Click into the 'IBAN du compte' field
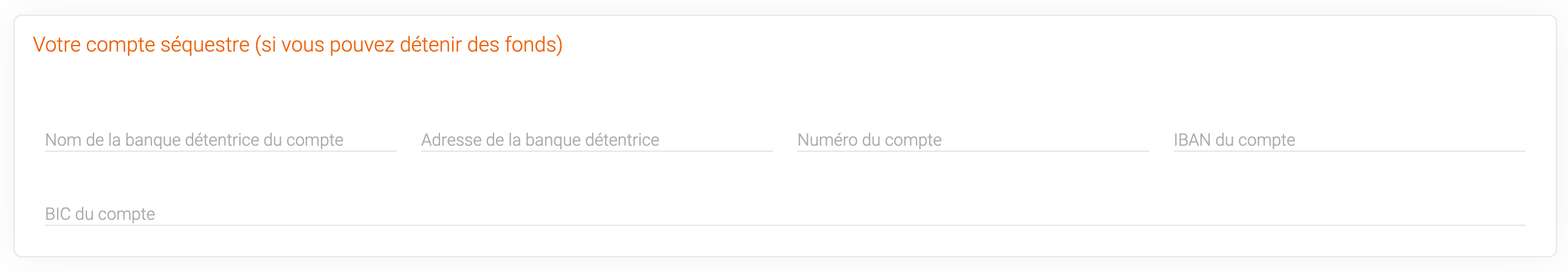This screenshot has width=1568, height=272. pos(1348,140)
